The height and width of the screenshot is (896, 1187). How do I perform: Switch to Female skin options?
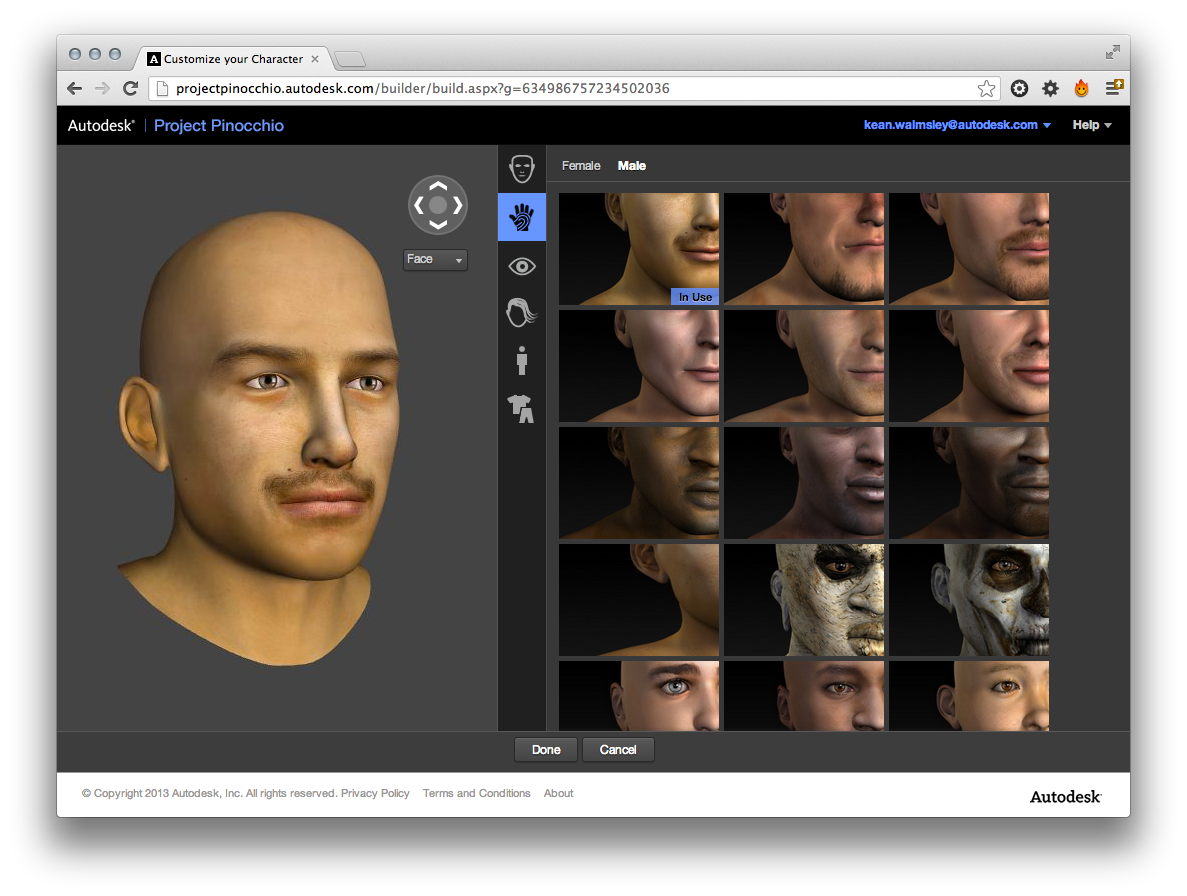coord(581,166)
